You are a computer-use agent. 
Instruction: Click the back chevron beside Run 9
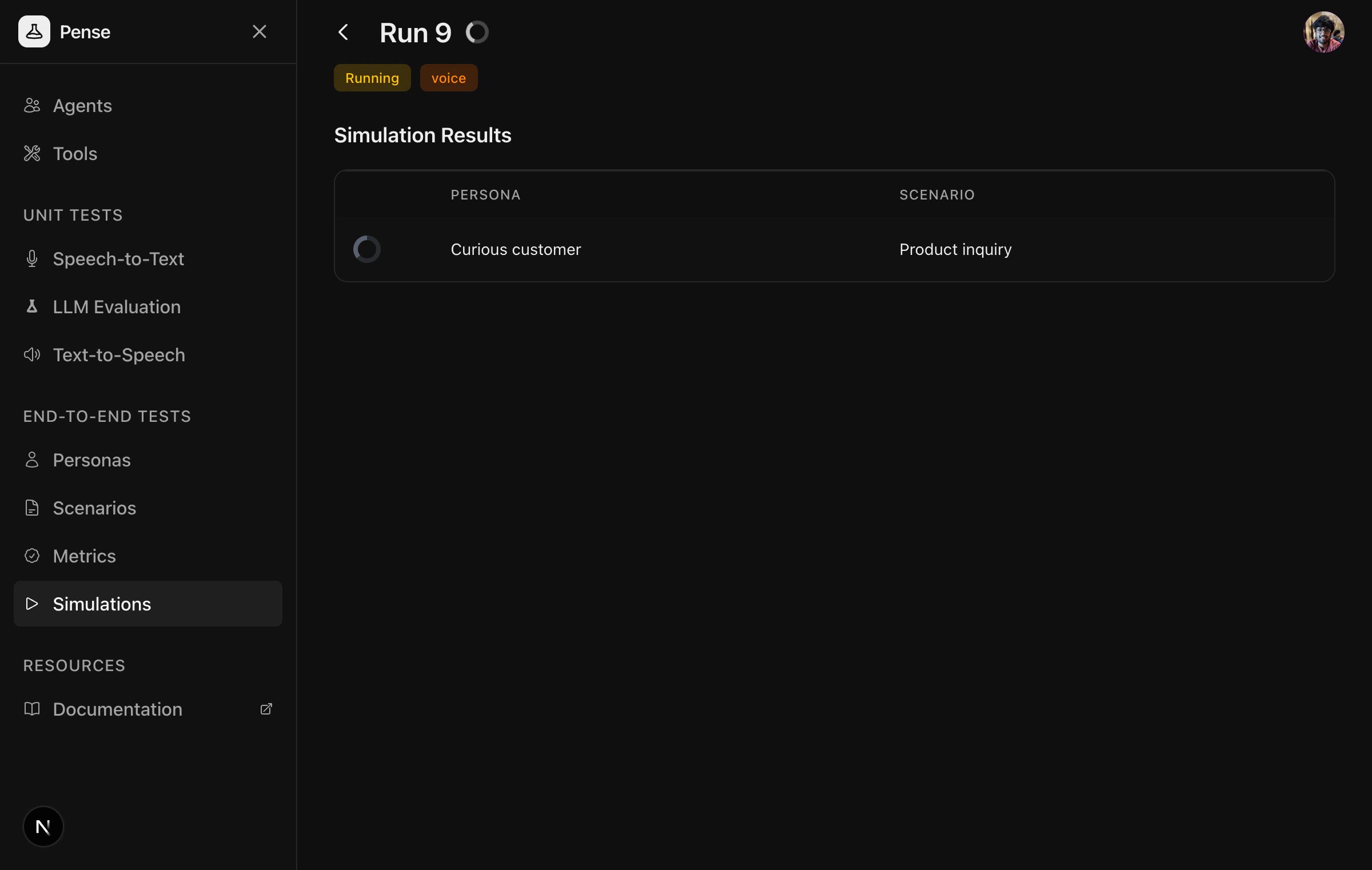point(343,32)
